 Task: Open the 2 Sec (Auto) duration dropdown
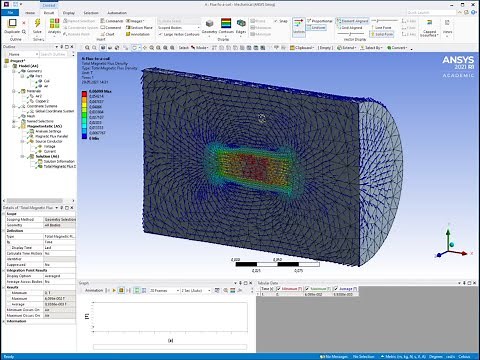tap(196, 290)
